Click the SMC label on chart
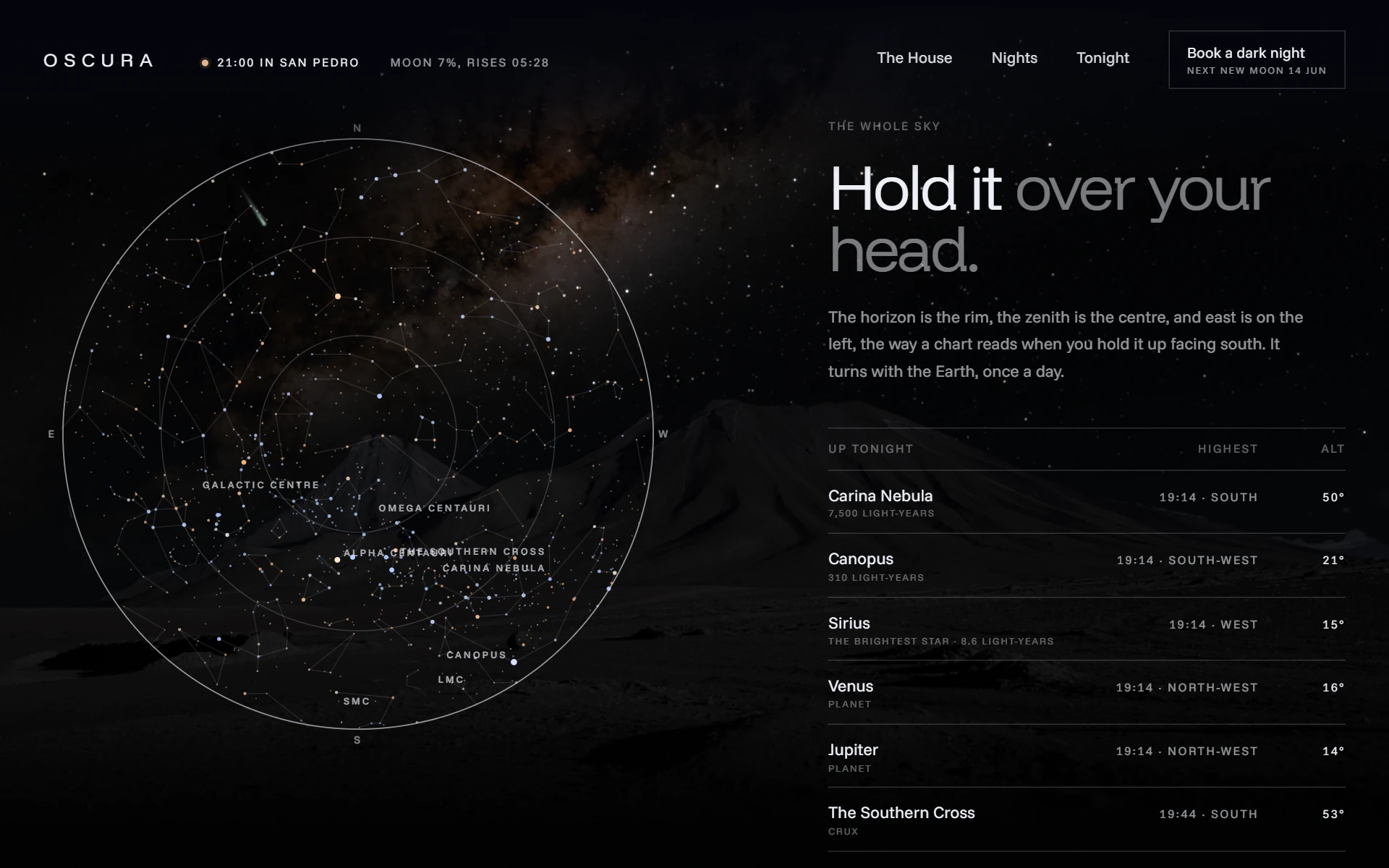Viewport: 1389px width, 868px height. 357,701
